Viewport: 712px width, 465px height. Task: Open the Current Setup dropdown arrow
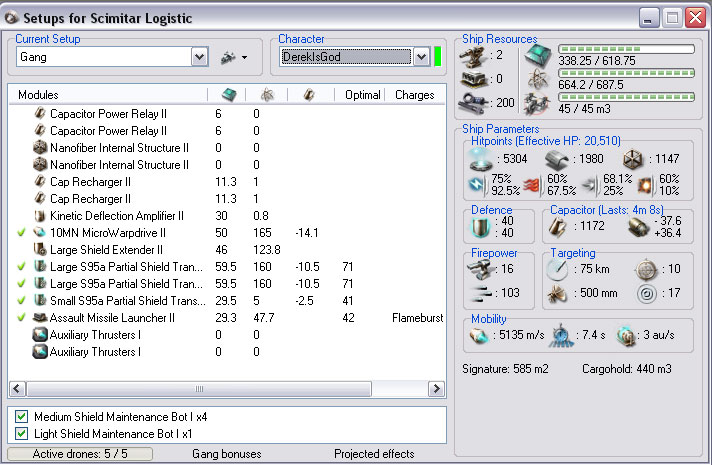pos(199,57)
